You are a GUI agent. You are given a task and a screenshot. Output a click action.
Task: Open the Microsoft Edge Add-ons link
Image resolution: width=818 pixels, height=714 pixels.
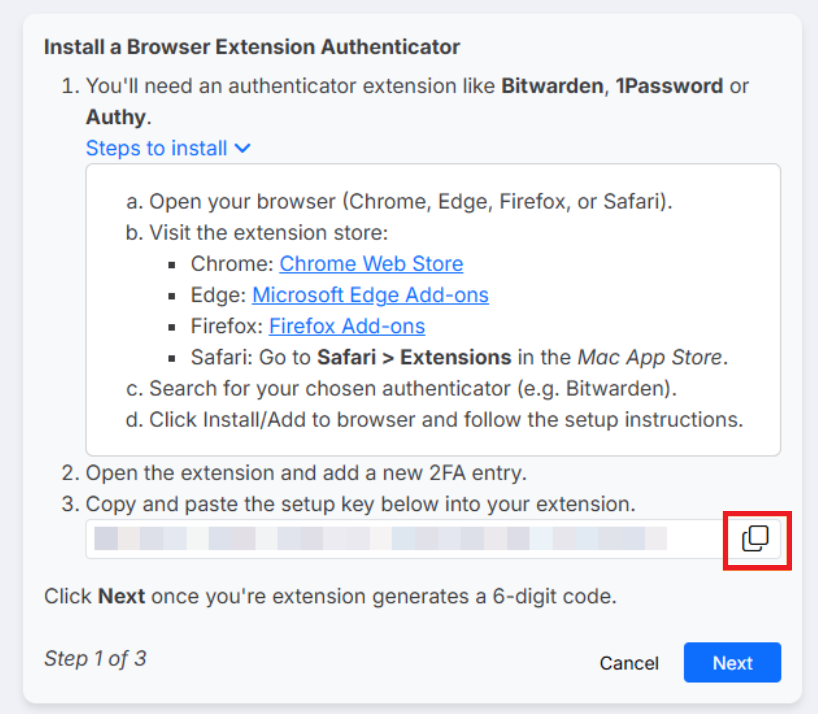click(x=370, y=295)
